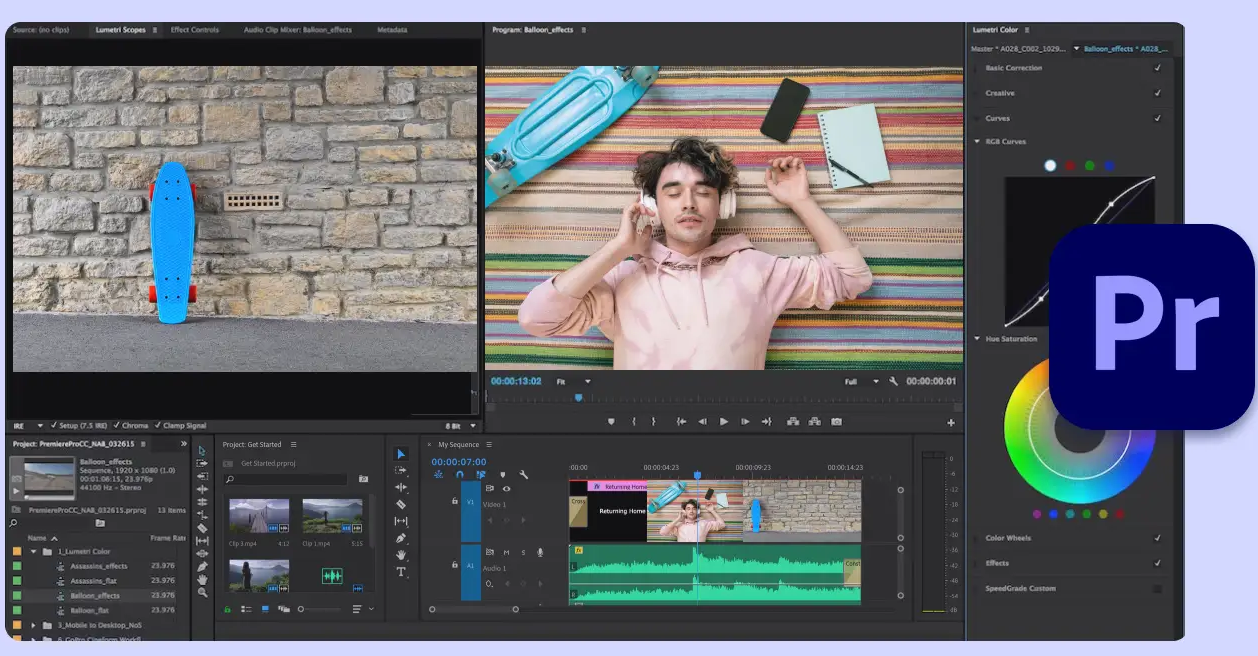Click Mark Out brace in Program monitor

point(653,422)
